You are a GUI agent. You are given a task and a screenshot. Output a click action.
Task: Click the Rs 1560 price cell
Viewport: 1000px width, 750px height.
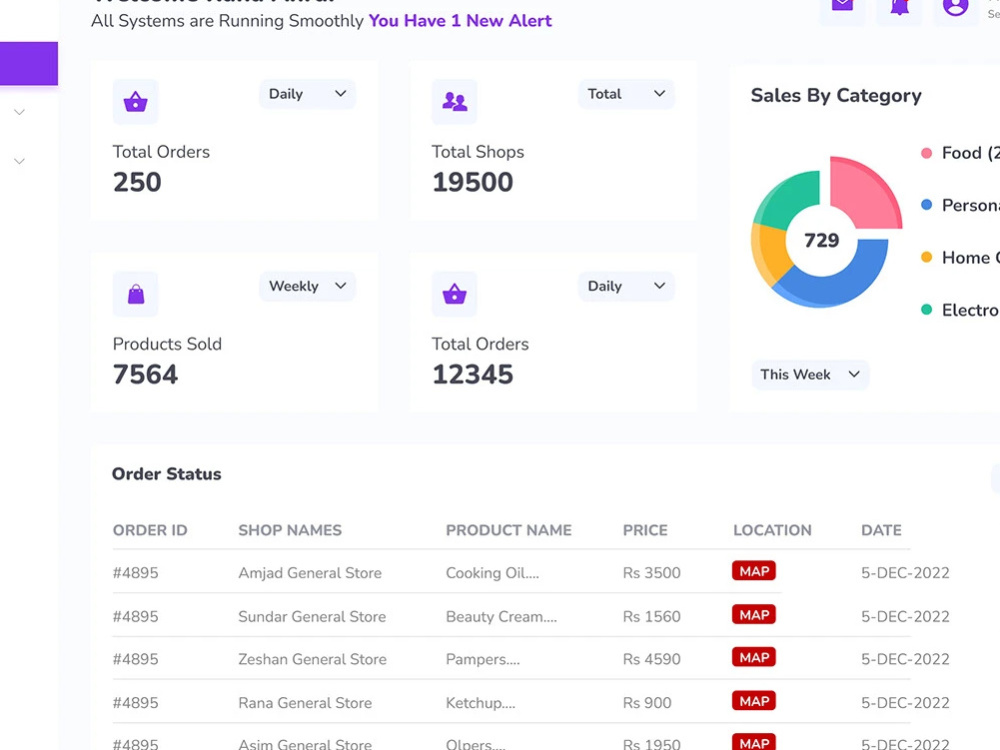[x=652, y=617]
